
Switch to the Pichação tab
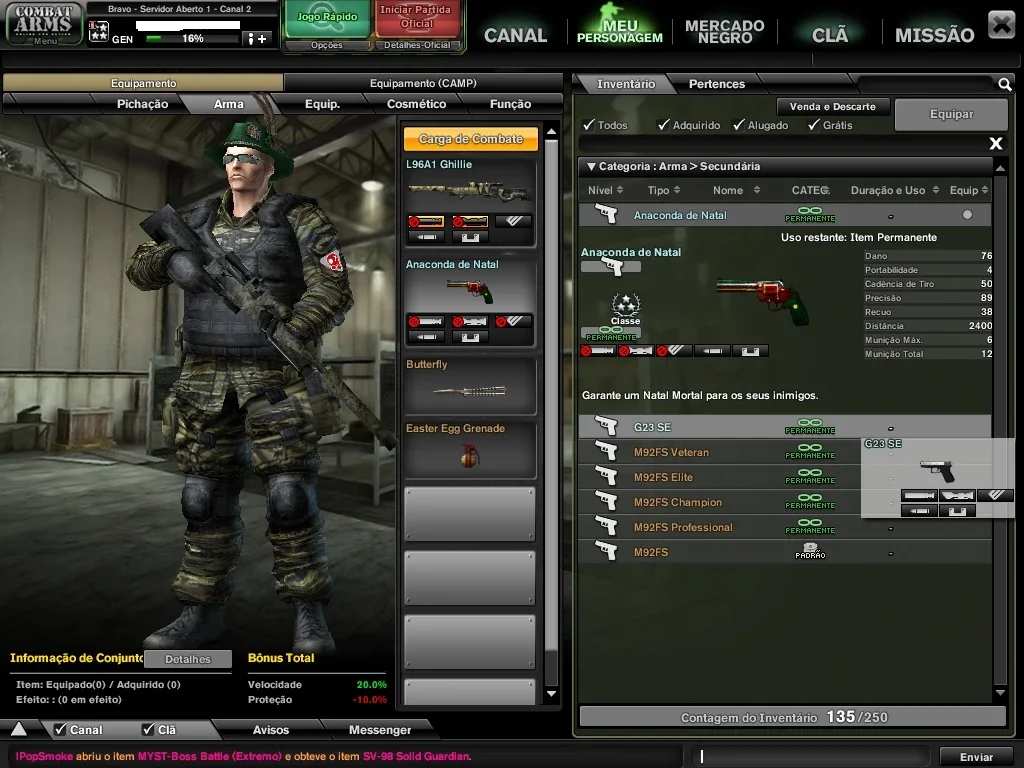142,104
